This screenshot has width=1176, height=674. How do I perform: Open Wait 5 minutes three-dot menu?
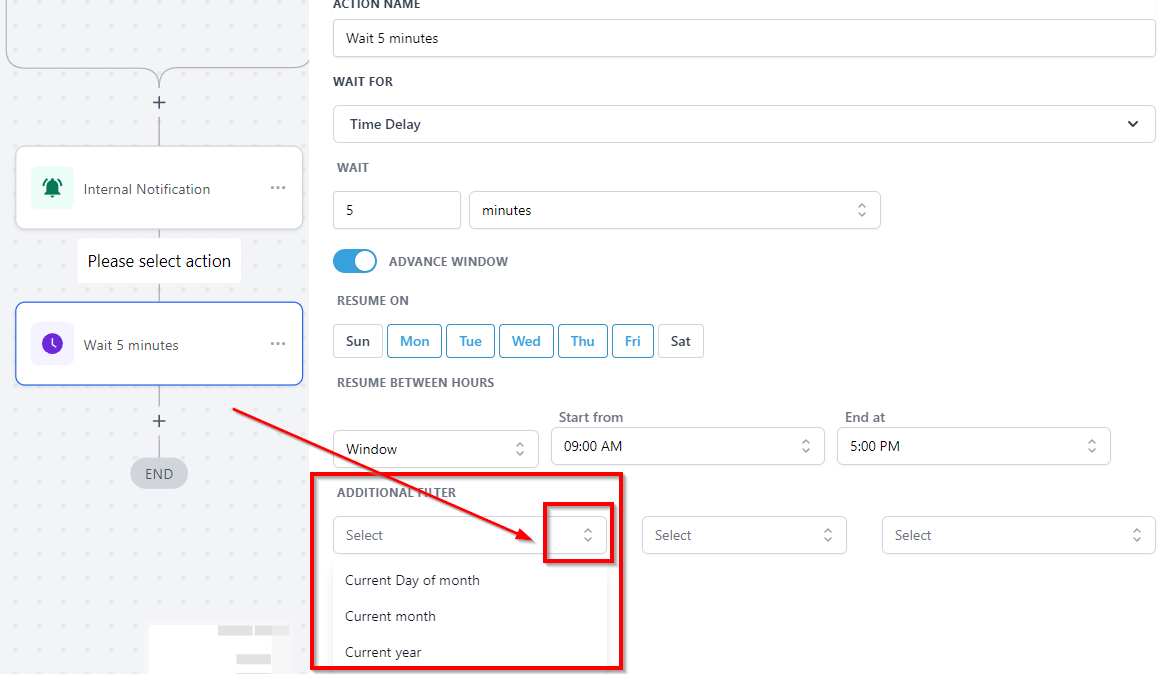click(x=278, y=343)
